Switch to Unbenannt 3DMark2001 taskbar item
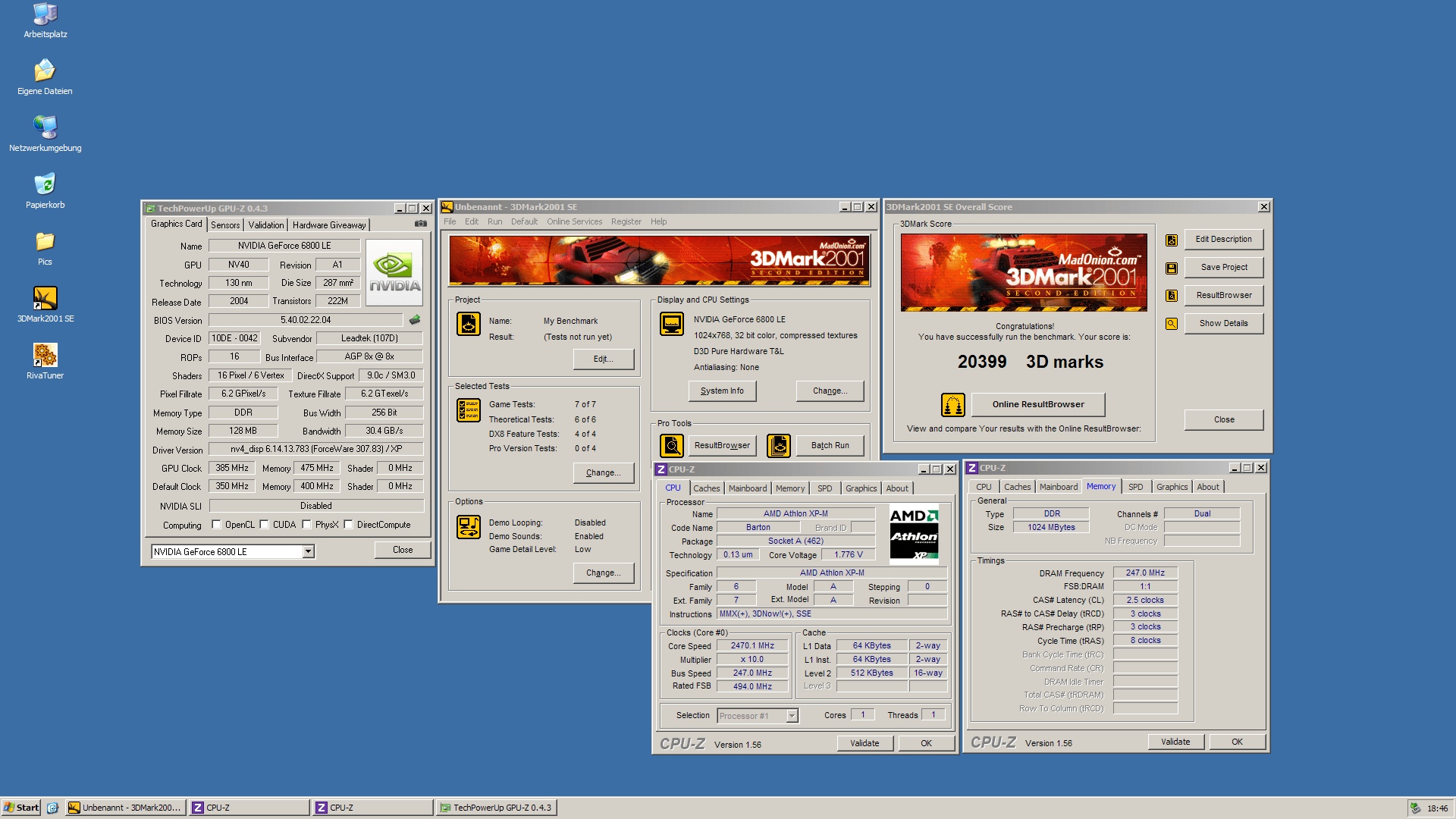1456x819 pixels. click(125, 808)
